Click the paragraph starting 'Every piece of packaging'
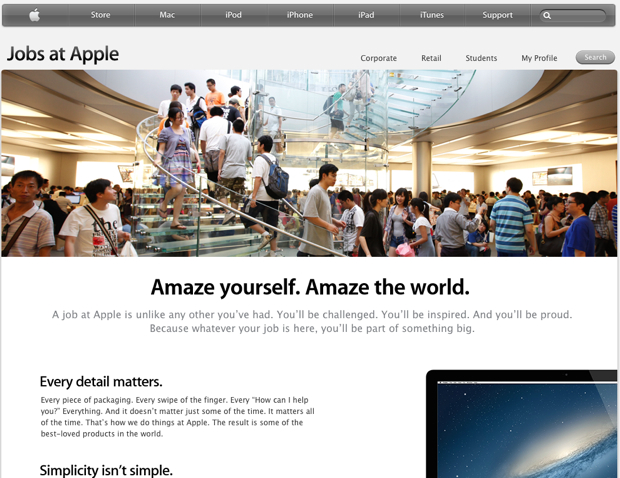Image resolution: width=620 pixels, height=478 pixels. [x=178, y=417]
